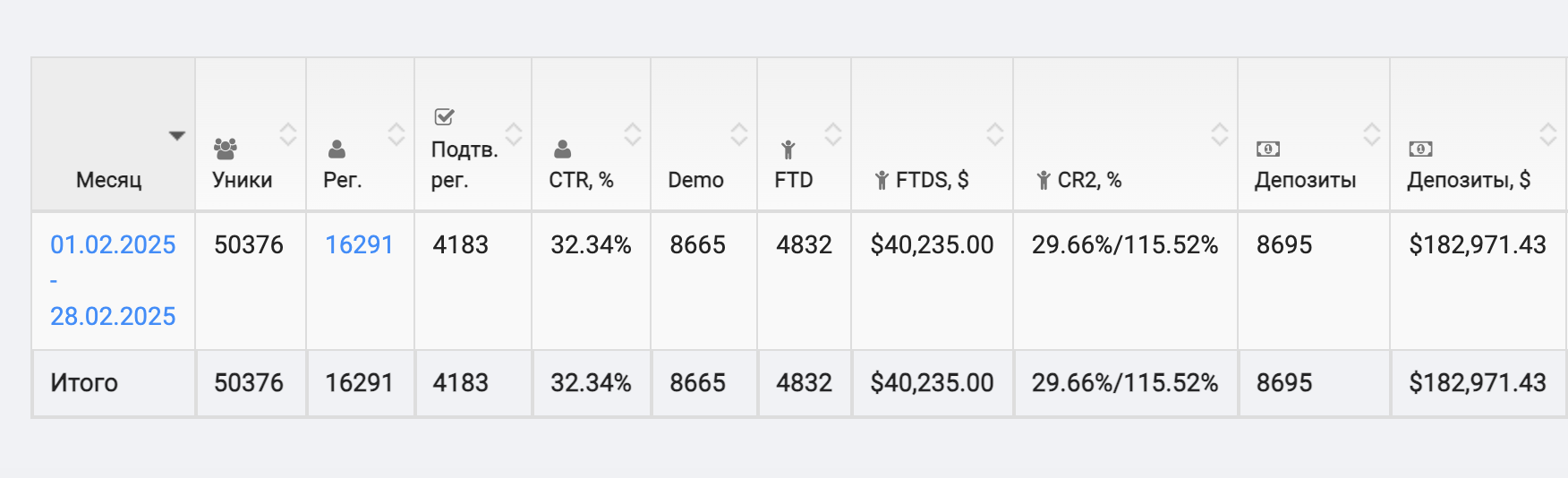The image size is (1568, 478).
Task: Click the FTD figure icon
Action: (x=788, y=149)
